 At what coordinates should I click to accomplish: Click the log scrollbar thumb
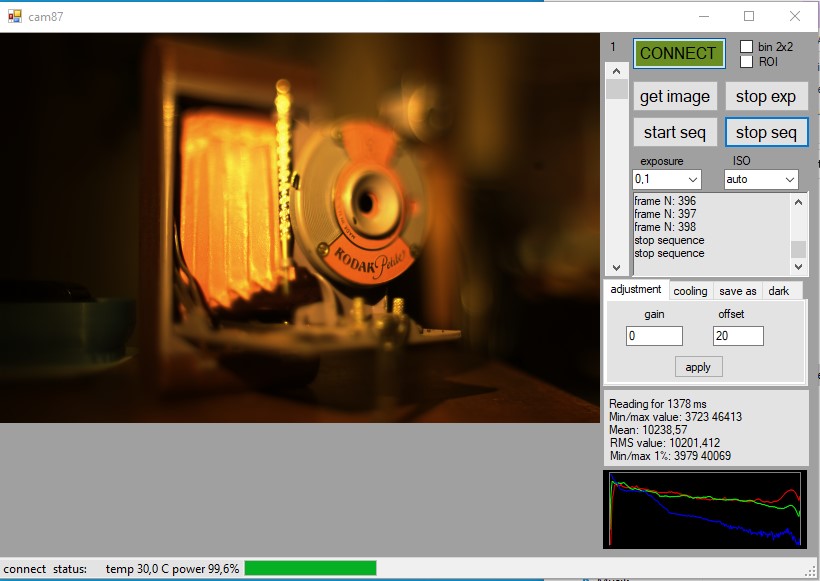[x=798, y=249]
